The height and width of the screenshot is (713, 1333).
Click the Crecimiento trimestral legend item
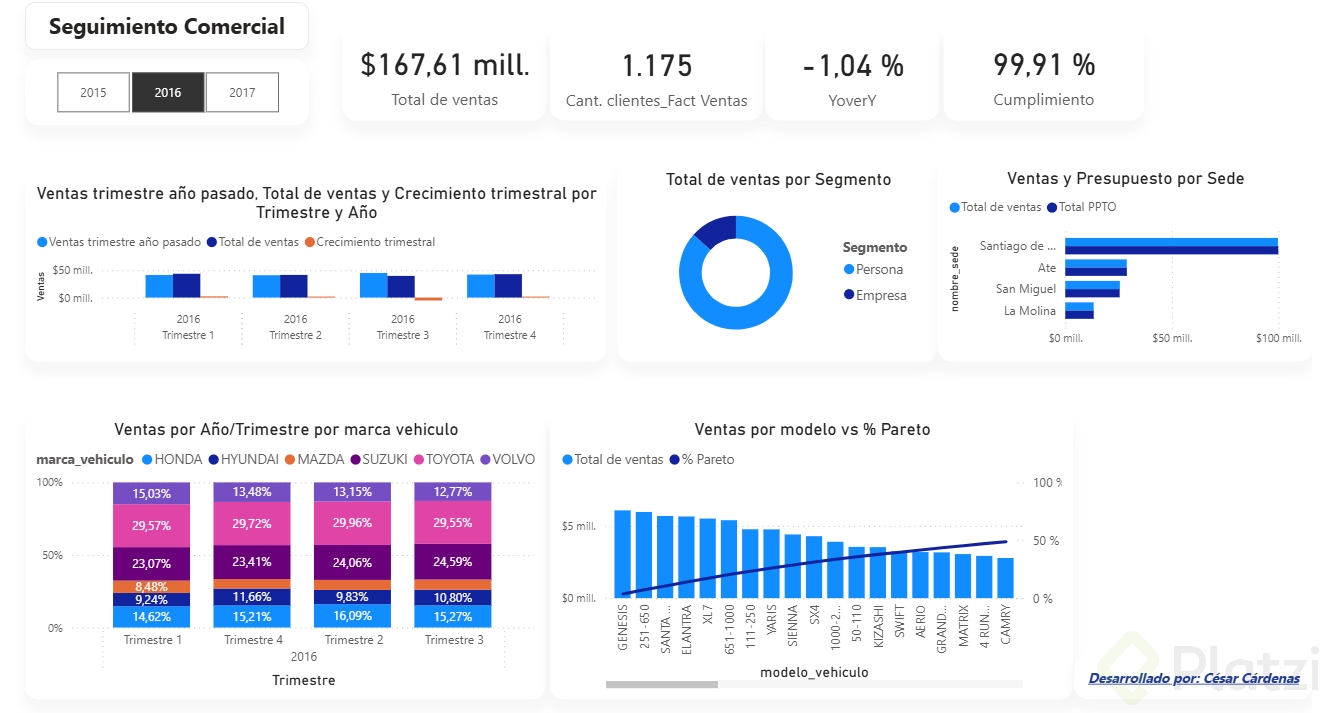(370, 242)
